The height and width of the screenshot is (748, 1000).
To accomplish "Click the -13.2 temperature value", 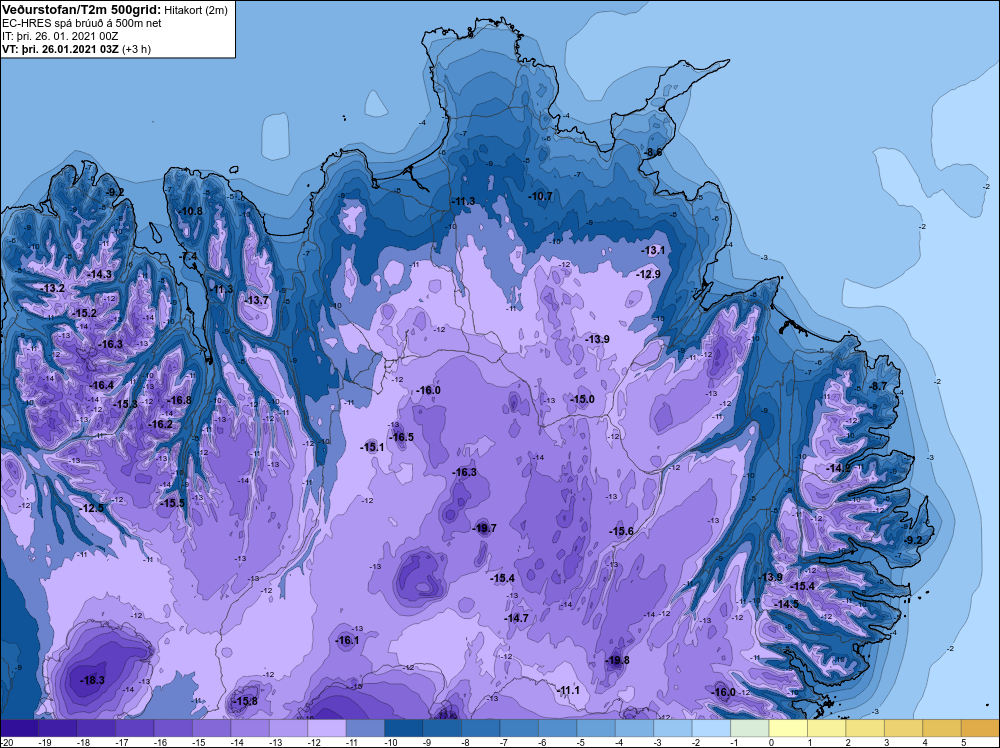I will tap(52, 288).
